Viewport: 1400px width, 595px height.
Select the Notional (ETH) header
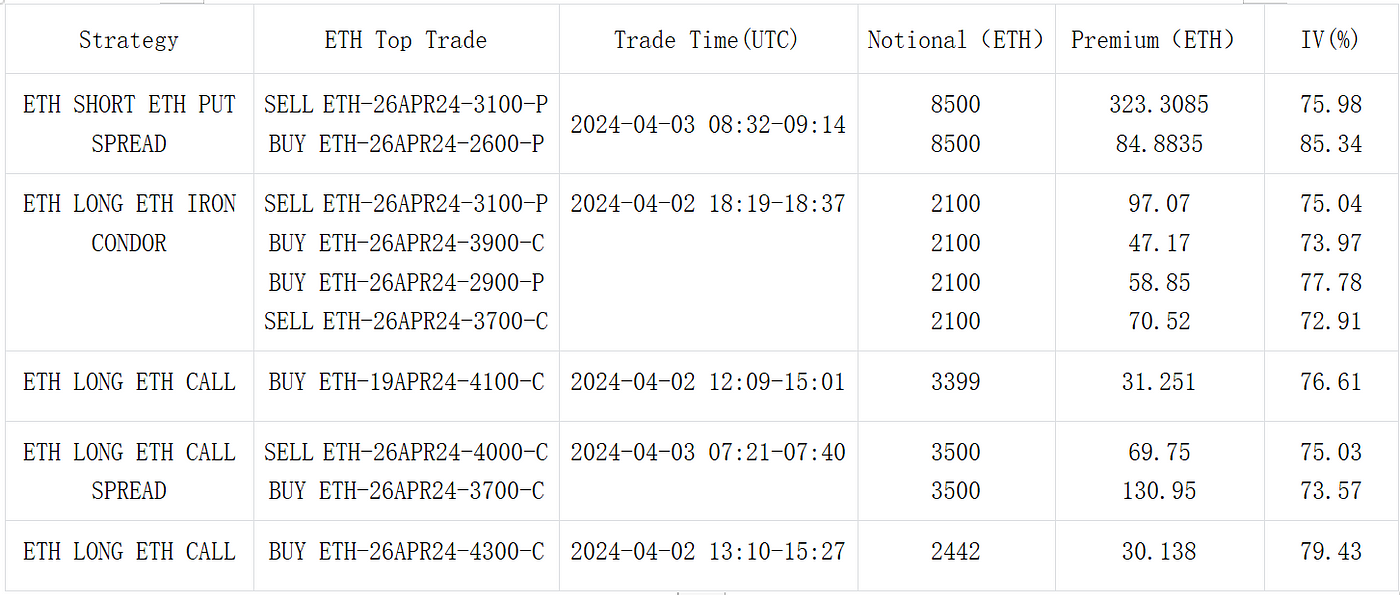click(955, 40)
